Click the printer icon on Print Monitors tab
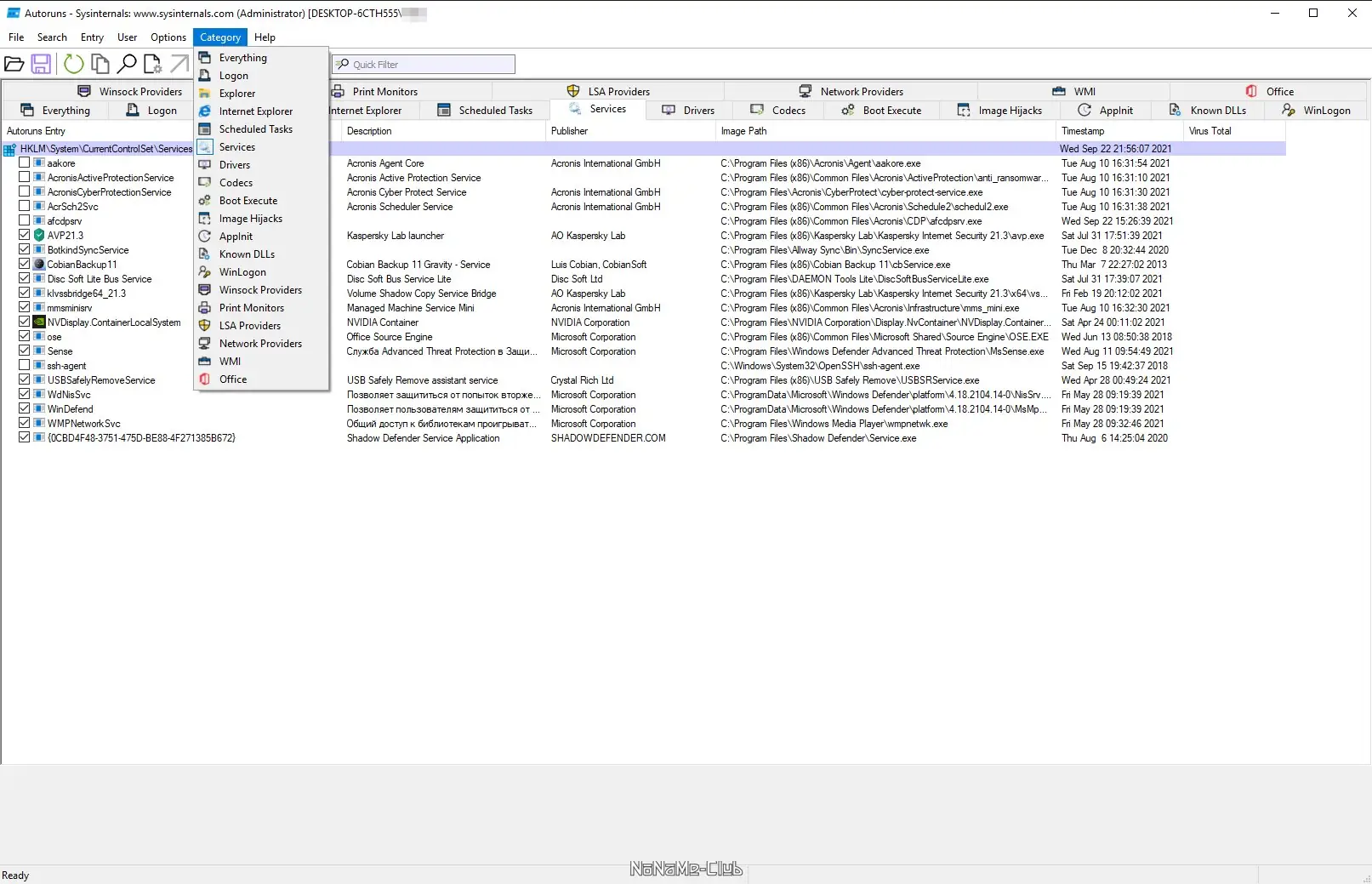 [x=338, y=91]
